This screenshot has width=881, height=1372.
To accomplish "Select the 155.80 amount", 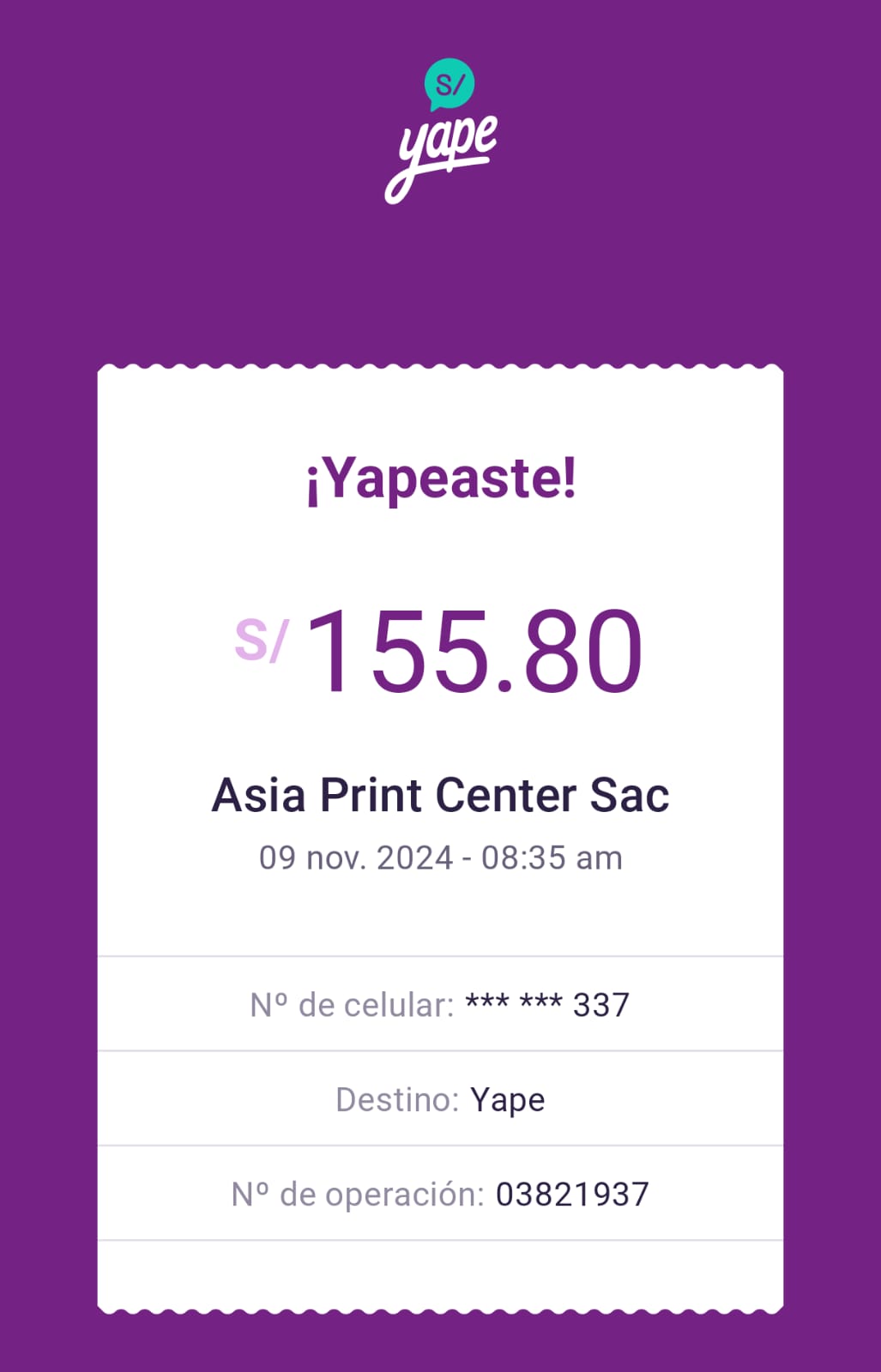I will point(474,650).
